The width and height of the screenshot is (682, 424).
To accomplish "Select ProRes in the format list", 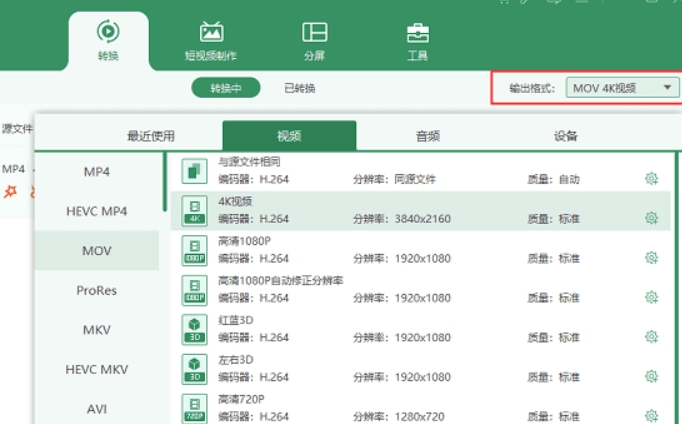I will (x=97, y=290).
